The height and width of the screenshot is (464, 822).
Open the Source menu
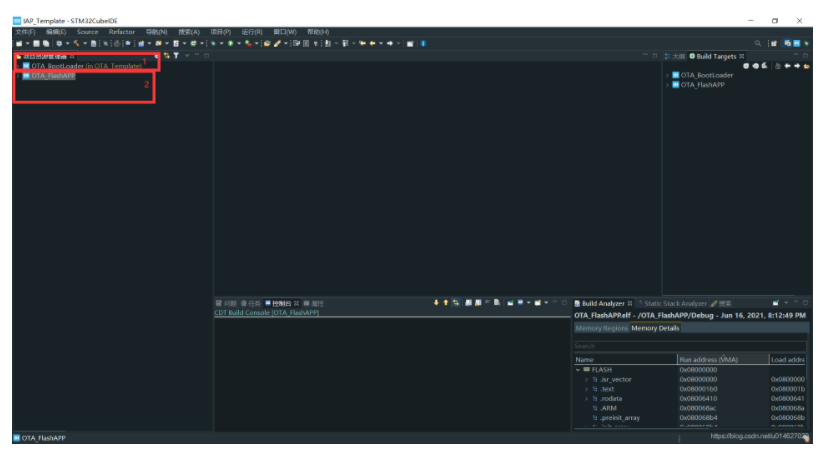pos(88,32)
